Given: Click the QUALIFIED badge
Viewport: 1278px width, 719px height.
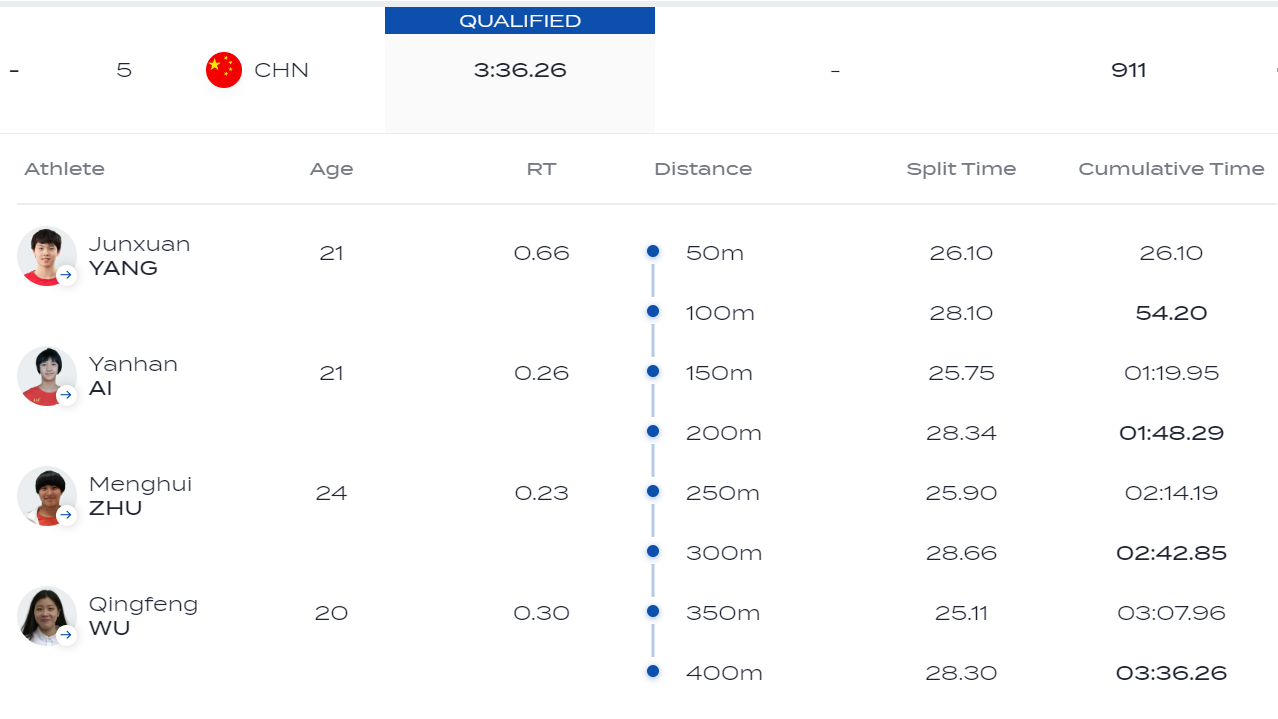Looking at the screenshot, I should pos(520,21).
